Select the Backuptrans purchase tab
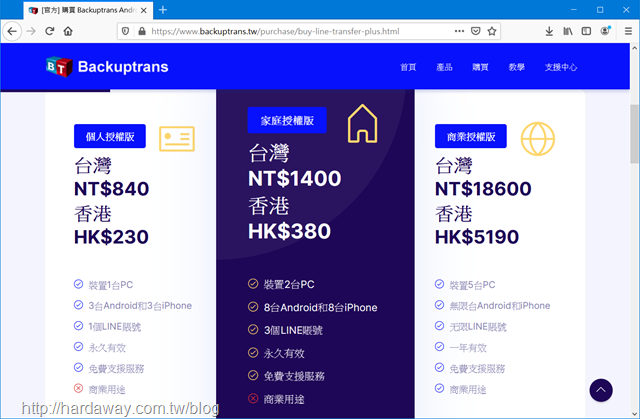The image size is (640, 419). point(88,10)
